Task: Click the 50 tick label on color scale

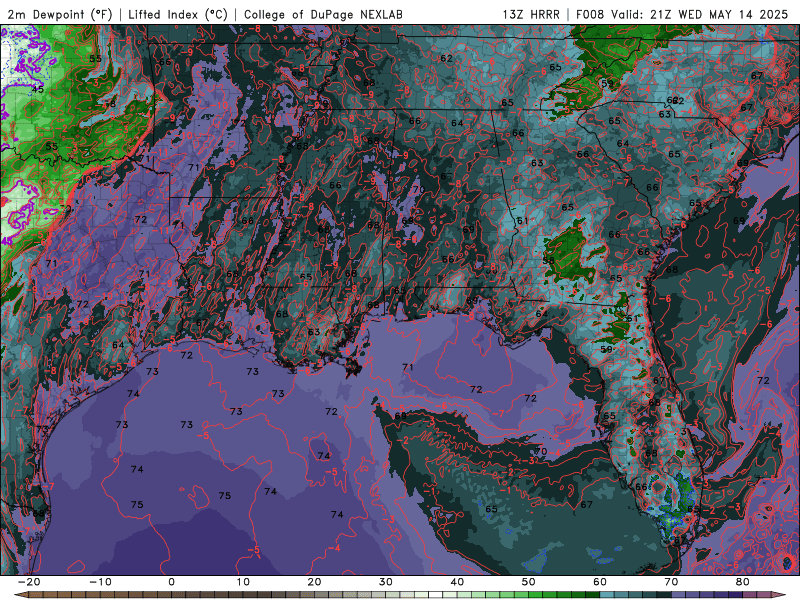Action: pyautogui.click(x=529, y=582)
